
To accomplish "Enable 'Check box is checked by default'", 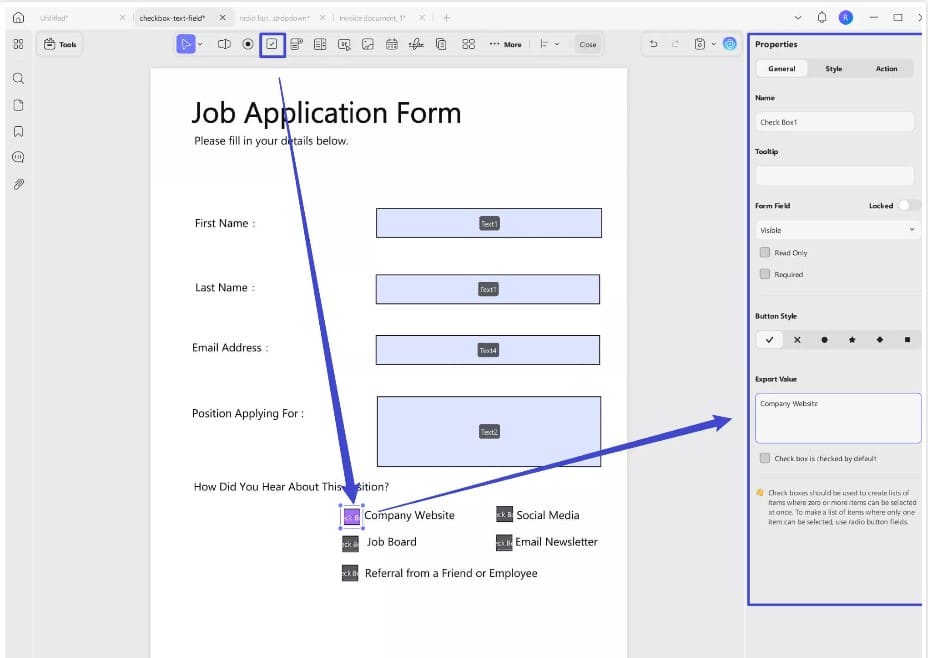I will [763, 458].
